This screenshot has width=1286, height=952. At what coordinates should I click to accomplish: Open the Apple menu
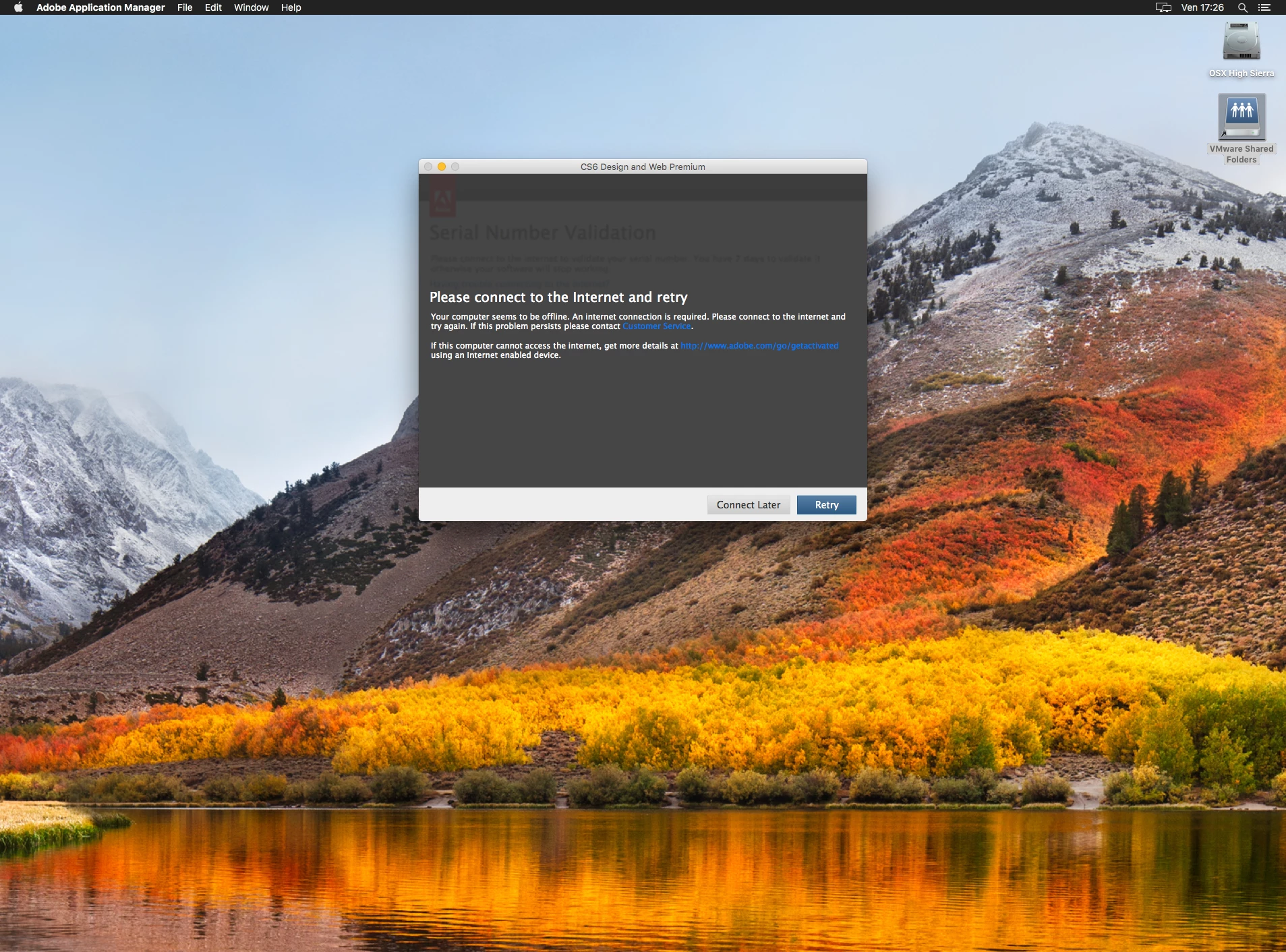[x=18, y=7]
